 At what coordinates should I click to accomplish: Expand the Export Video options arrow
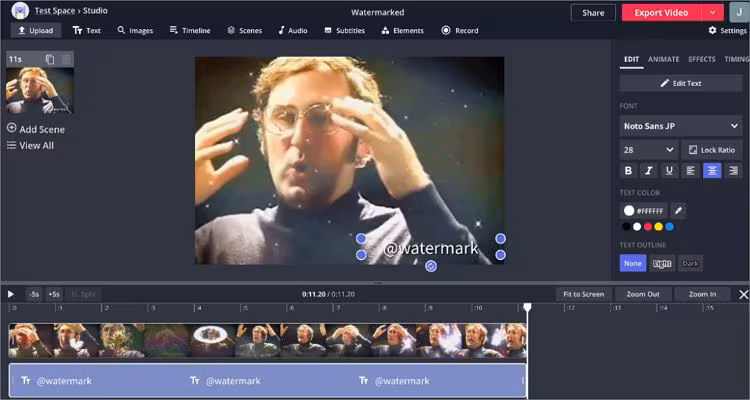[713, 13]
